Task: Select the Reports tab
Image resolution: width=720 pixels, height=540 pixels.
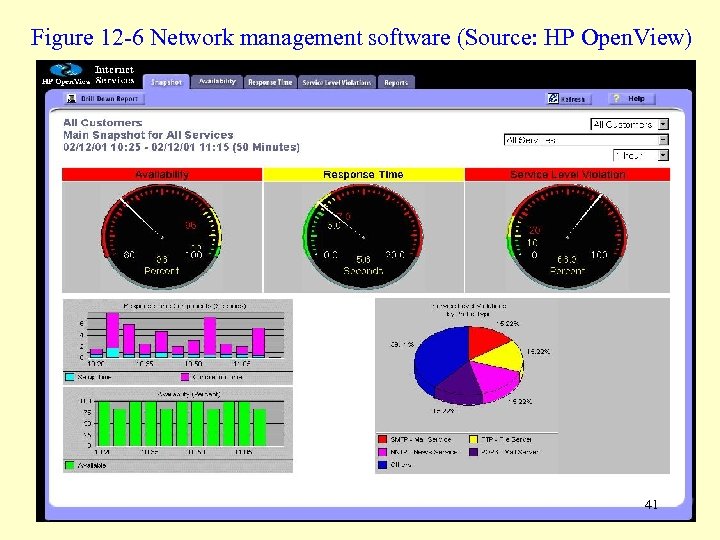Action: 396,82
